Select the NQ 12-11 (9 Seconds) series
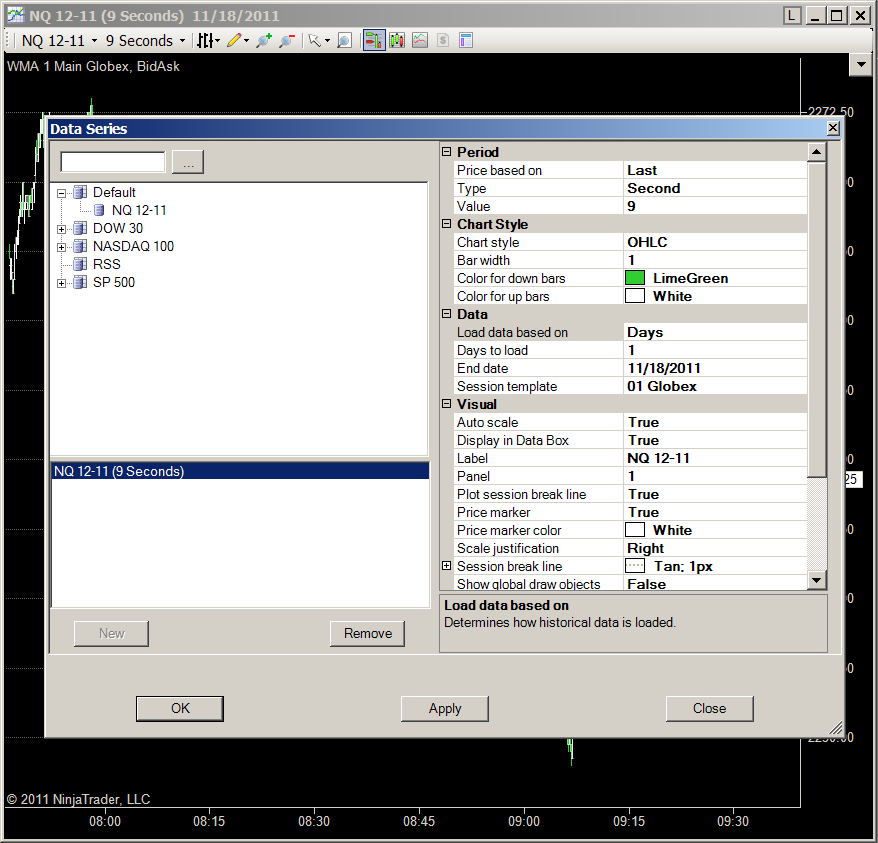 click(240, 471)
